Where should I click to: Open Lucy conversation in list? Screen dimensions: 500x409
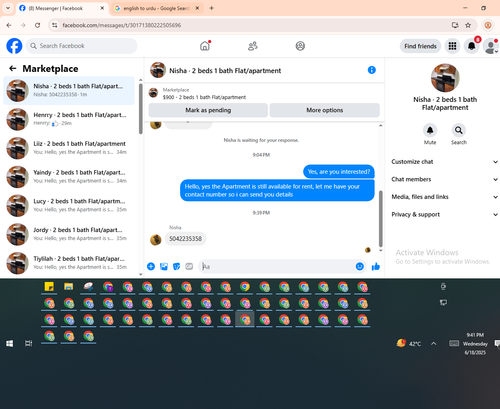pyautogui.click(x=69, y=205)
